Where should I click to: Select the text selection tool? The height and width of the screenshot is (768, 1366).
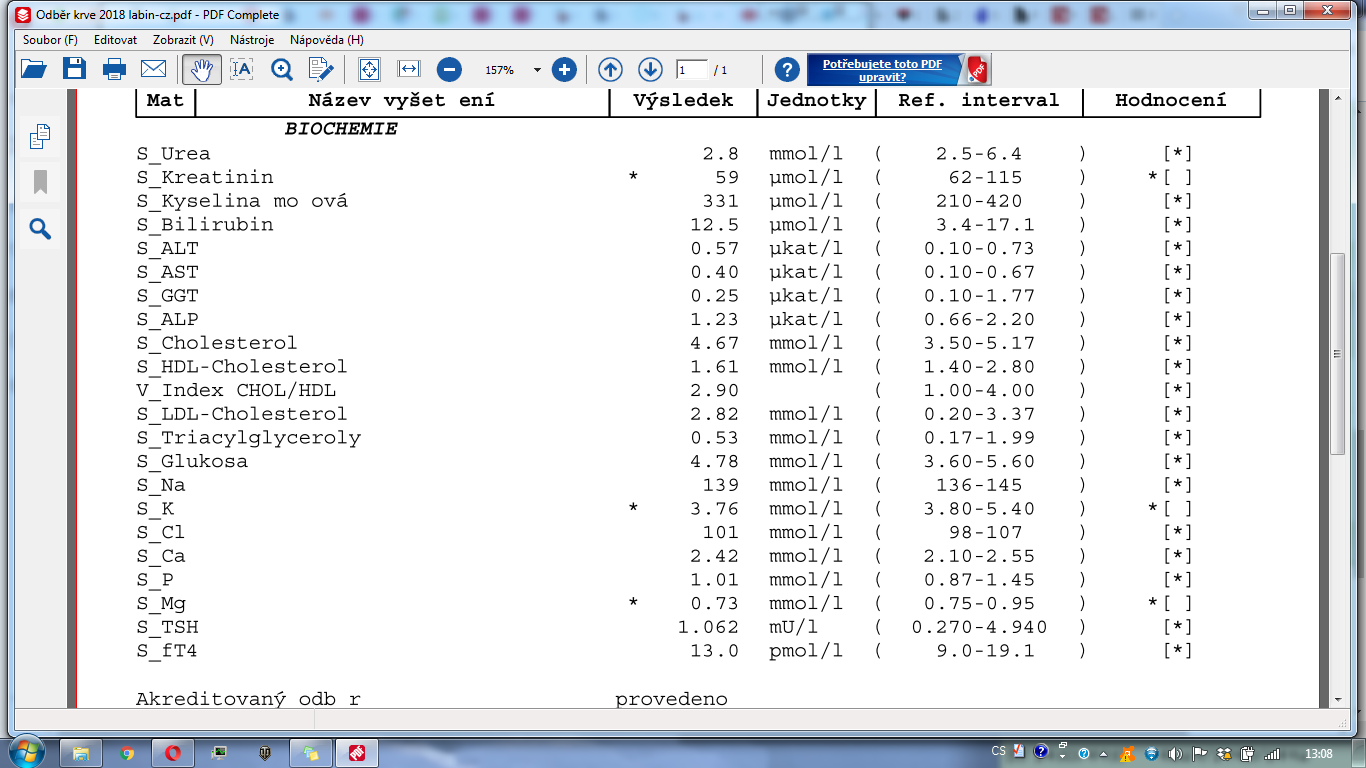[x=242, y=69]
